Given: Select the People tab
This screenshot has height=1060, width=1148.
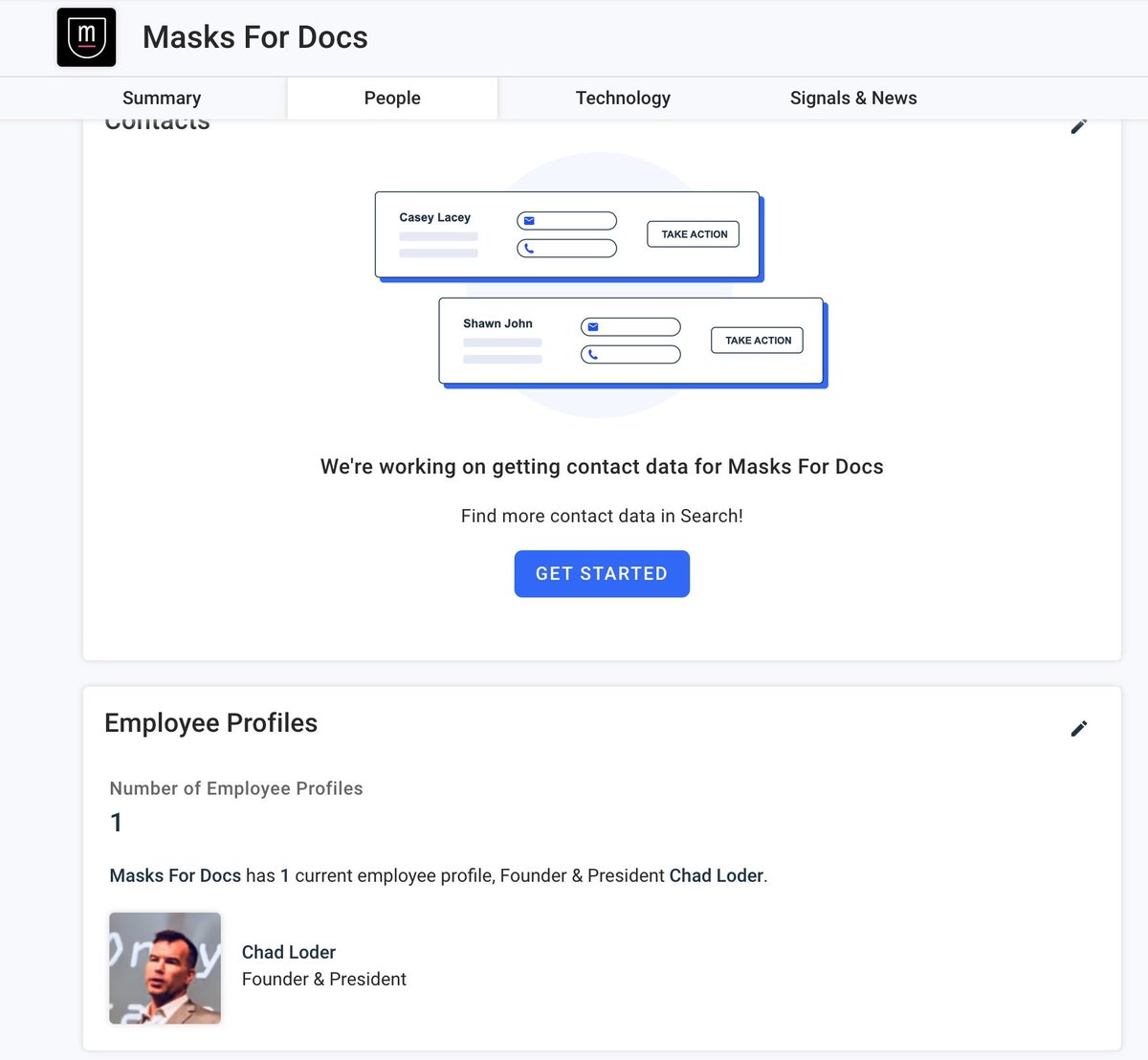Looking at the screenshot, I should click(x=392, y=98).
